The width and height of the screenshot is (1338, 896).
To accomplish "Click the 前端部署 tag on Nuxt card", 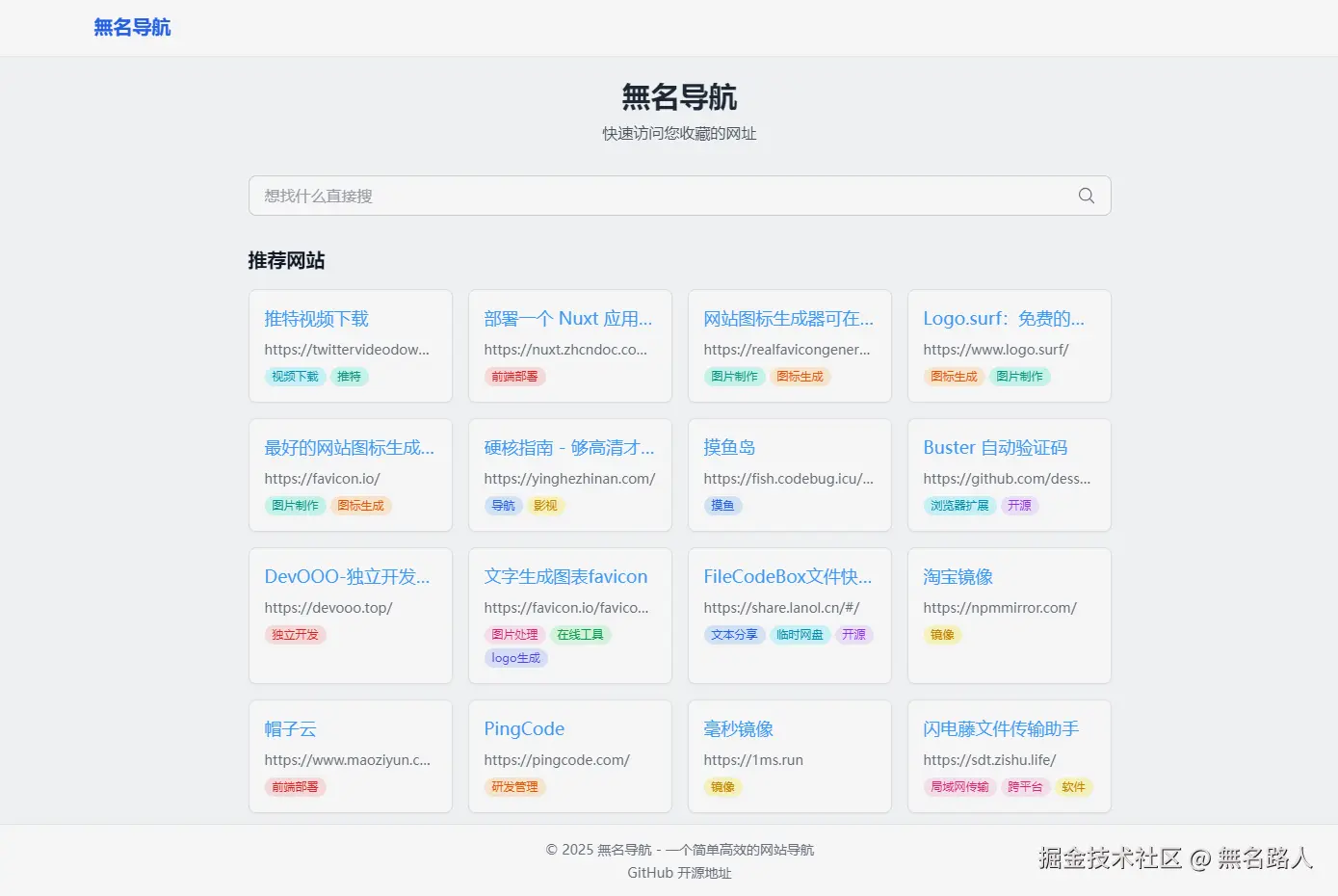I will pyautogui.click(x=514, y=377).
